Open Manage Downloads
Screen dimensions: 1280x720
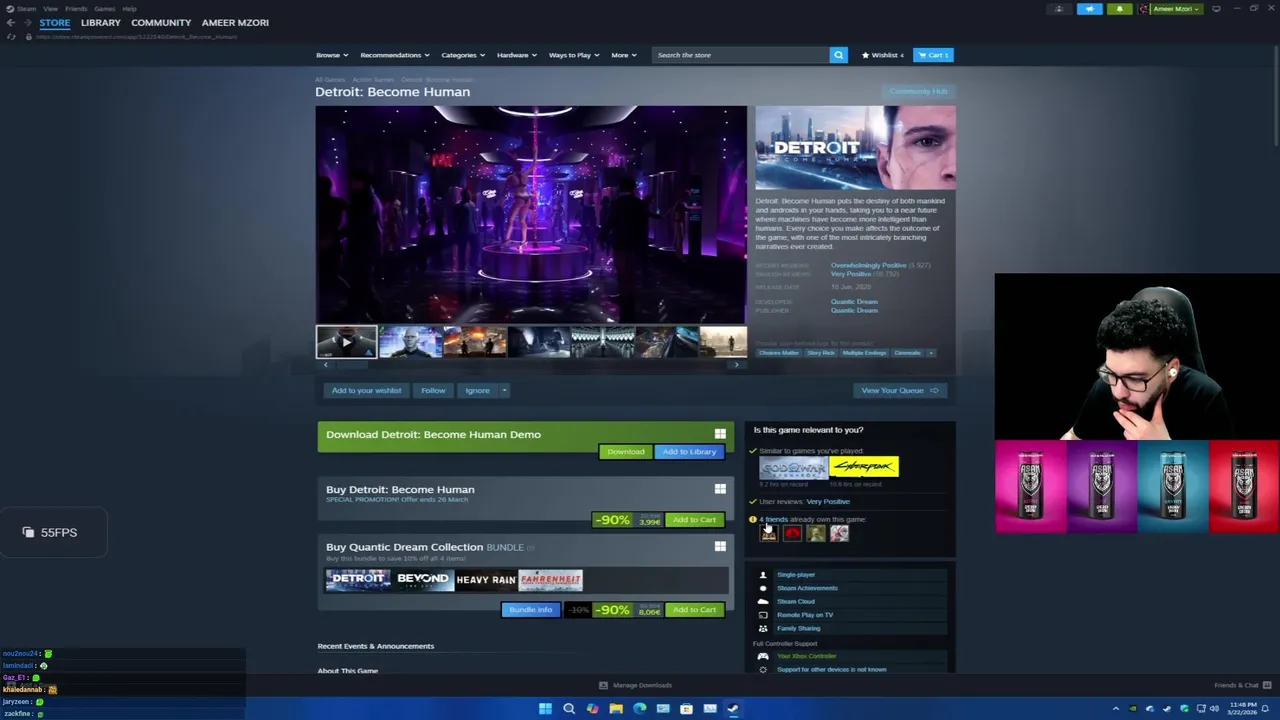[635, 685]
